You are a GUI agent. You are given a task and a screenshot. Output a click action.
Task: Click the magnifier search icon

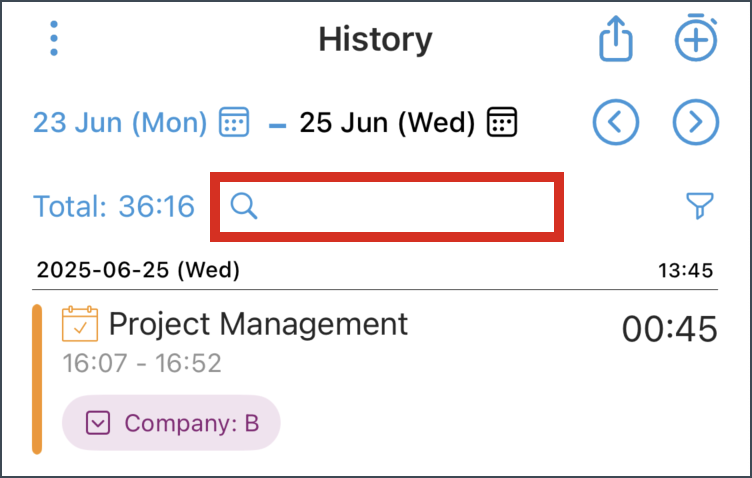click(x=244, y=206)
